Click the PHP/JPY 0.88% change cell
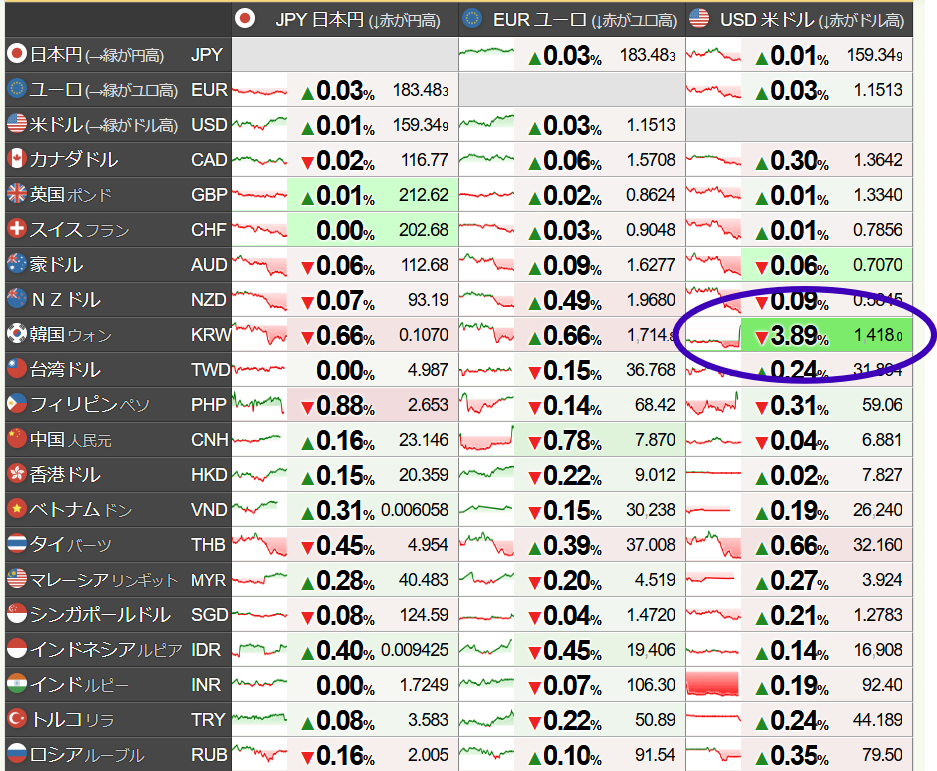The height and width of the screenshot is (771, 937). pos(337,405)
